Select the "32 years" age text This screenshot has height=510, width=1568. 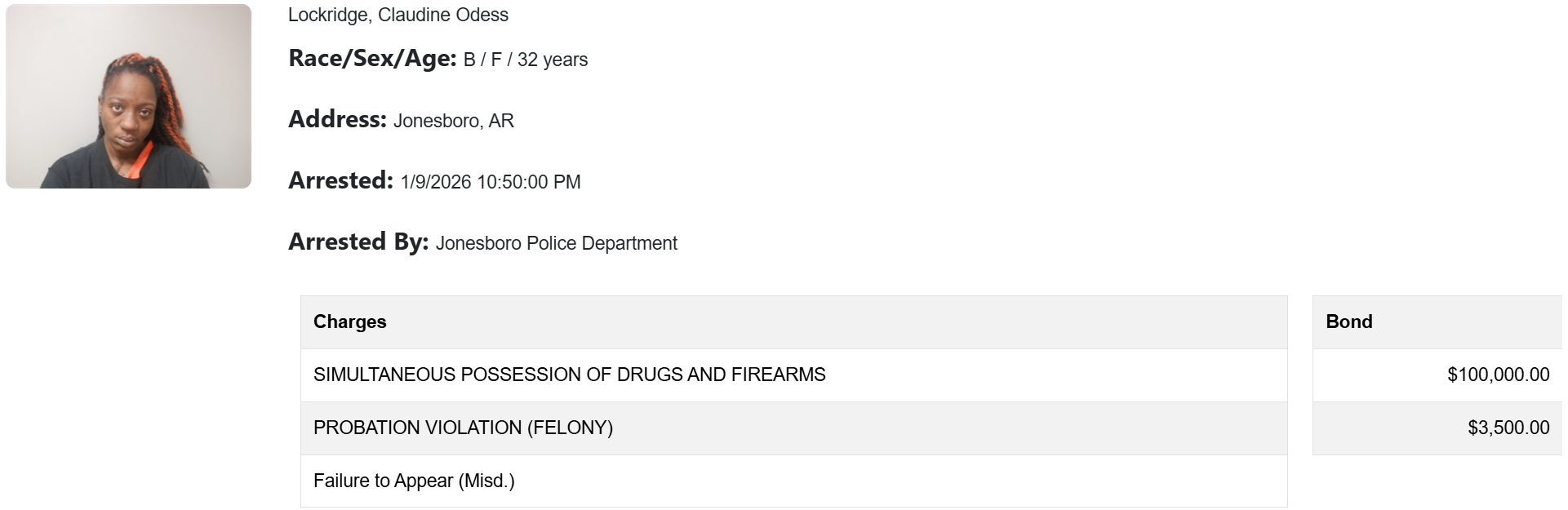coord(553,60)
